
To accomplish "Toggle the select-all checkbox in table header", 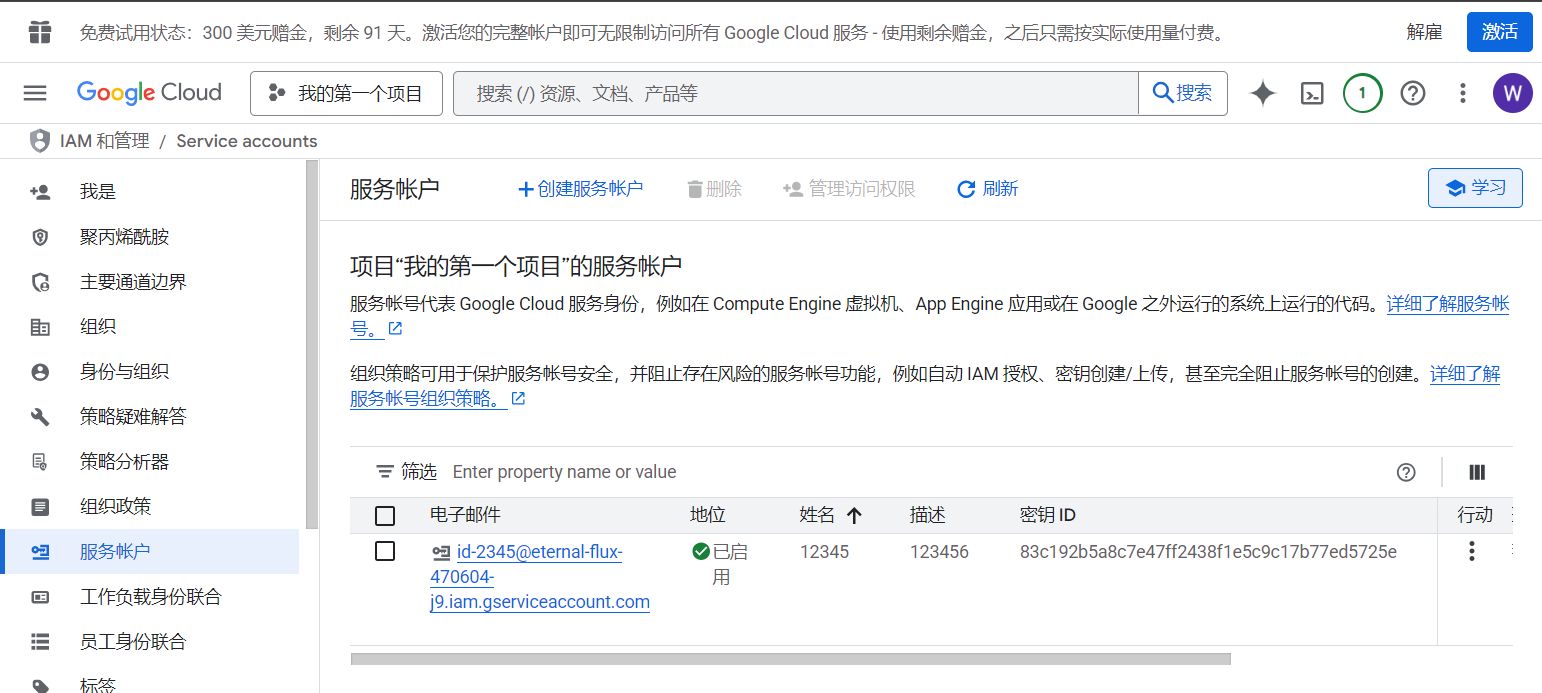I will coord(385,516).
